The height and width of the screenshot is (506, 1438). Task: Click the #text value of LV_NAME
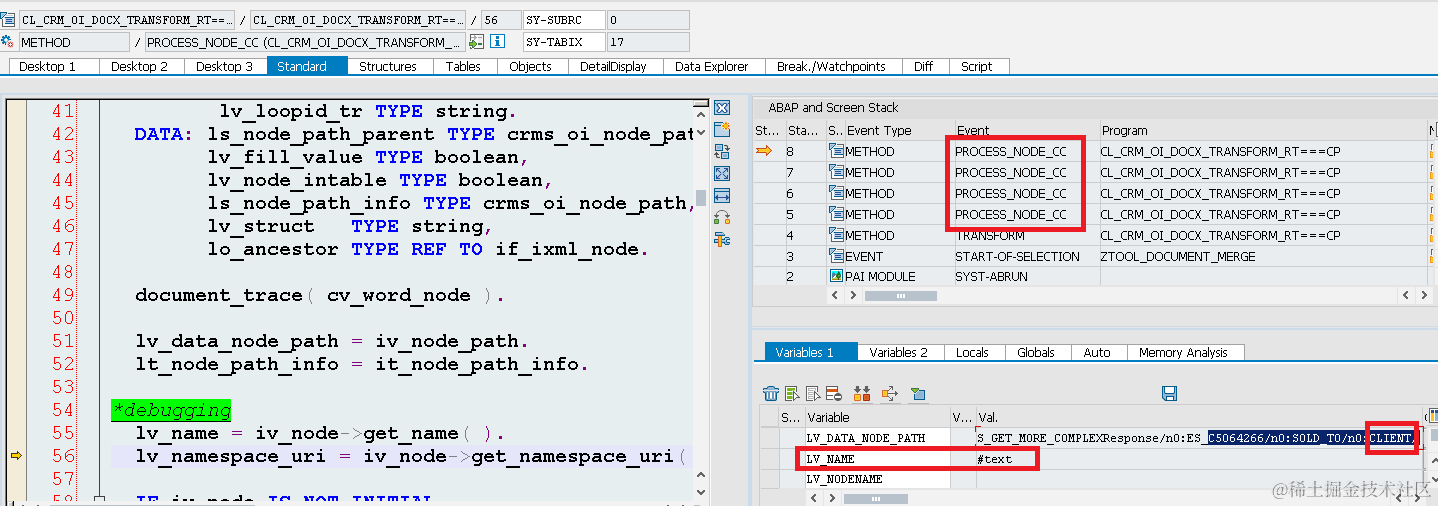tap(994, 459)
